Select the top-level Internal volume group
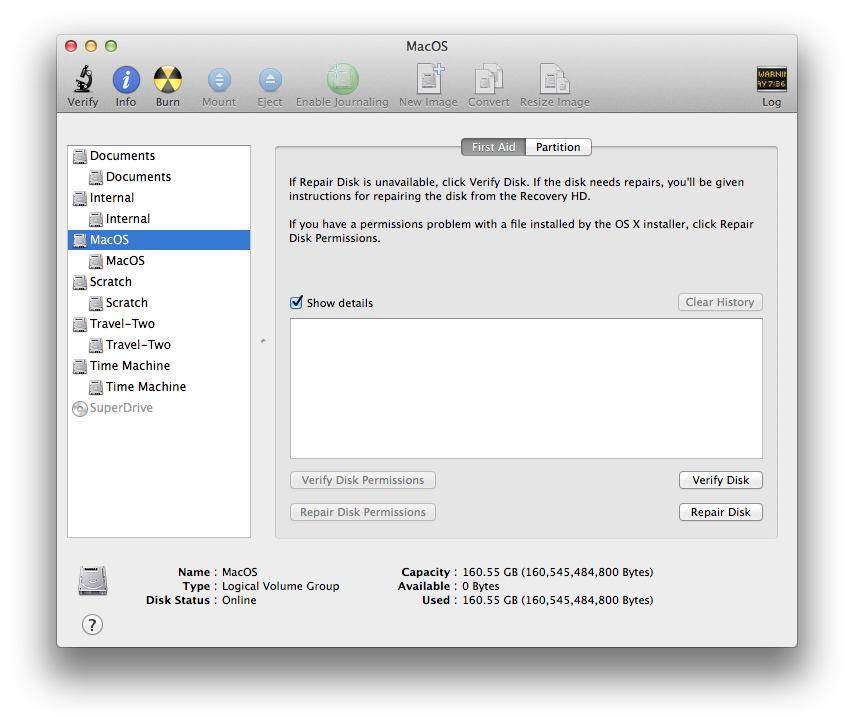This screenshot has width=854, height=726. 159,198
